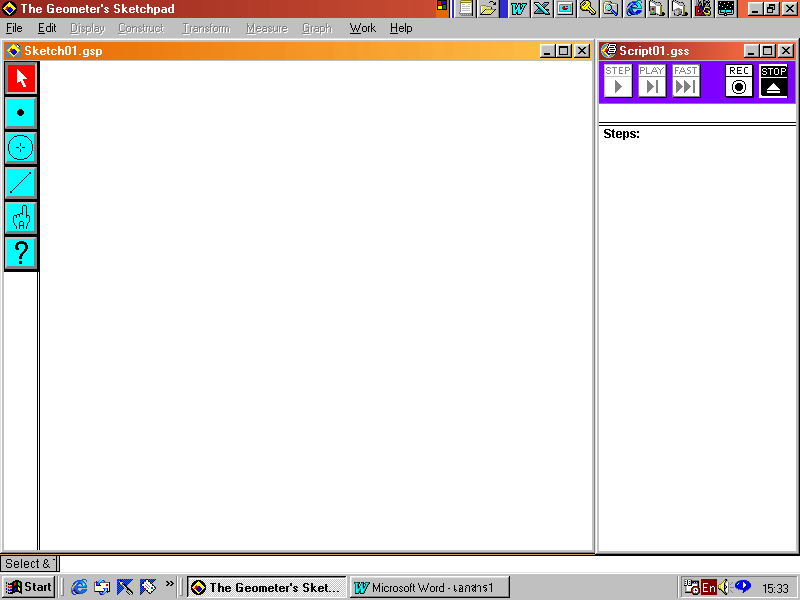800x600 pixels.
Task: Select the Object Information question-mark tool
Action: 20,253
